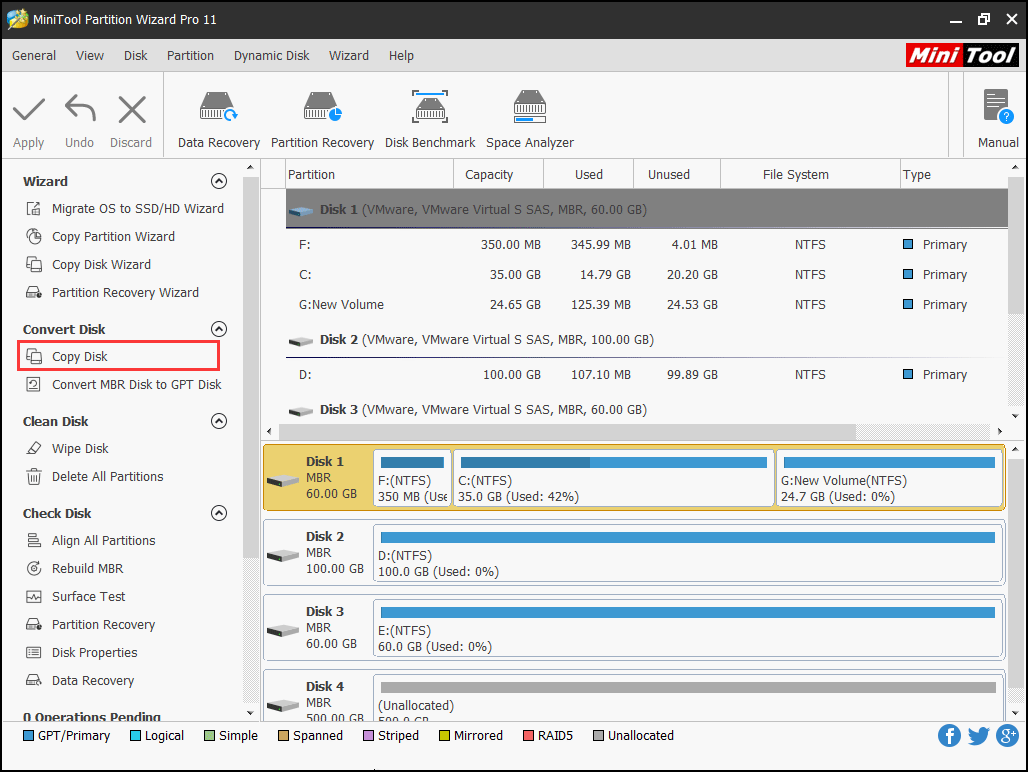This screenshot has width=1028, height=772.
Task: Open the Twitter share icon
Action: pos(978,735)
